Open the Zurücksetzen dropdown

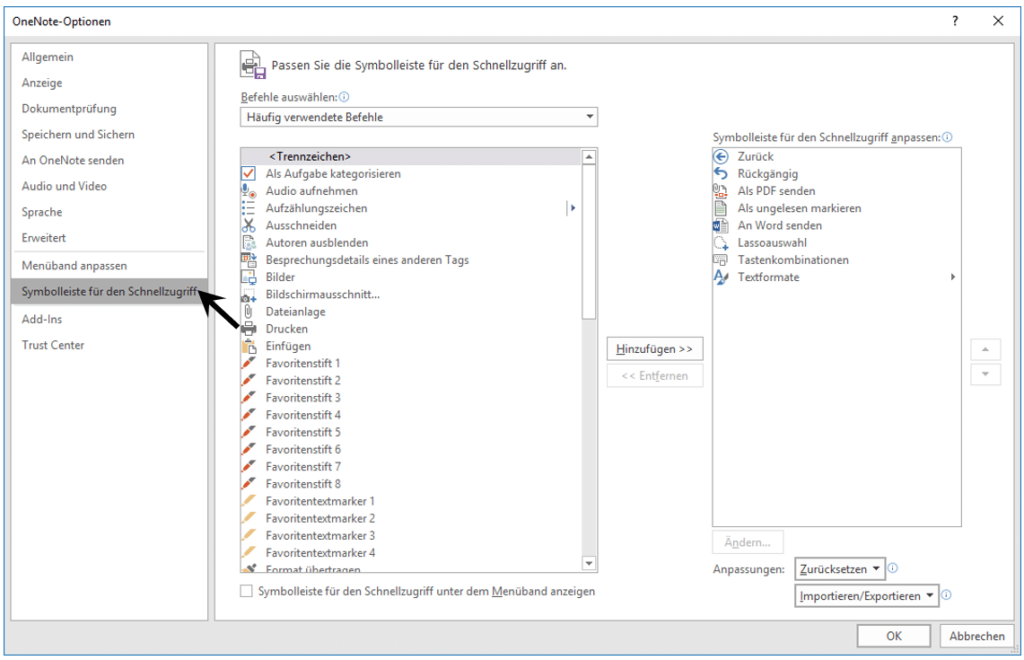pos(839,569)
